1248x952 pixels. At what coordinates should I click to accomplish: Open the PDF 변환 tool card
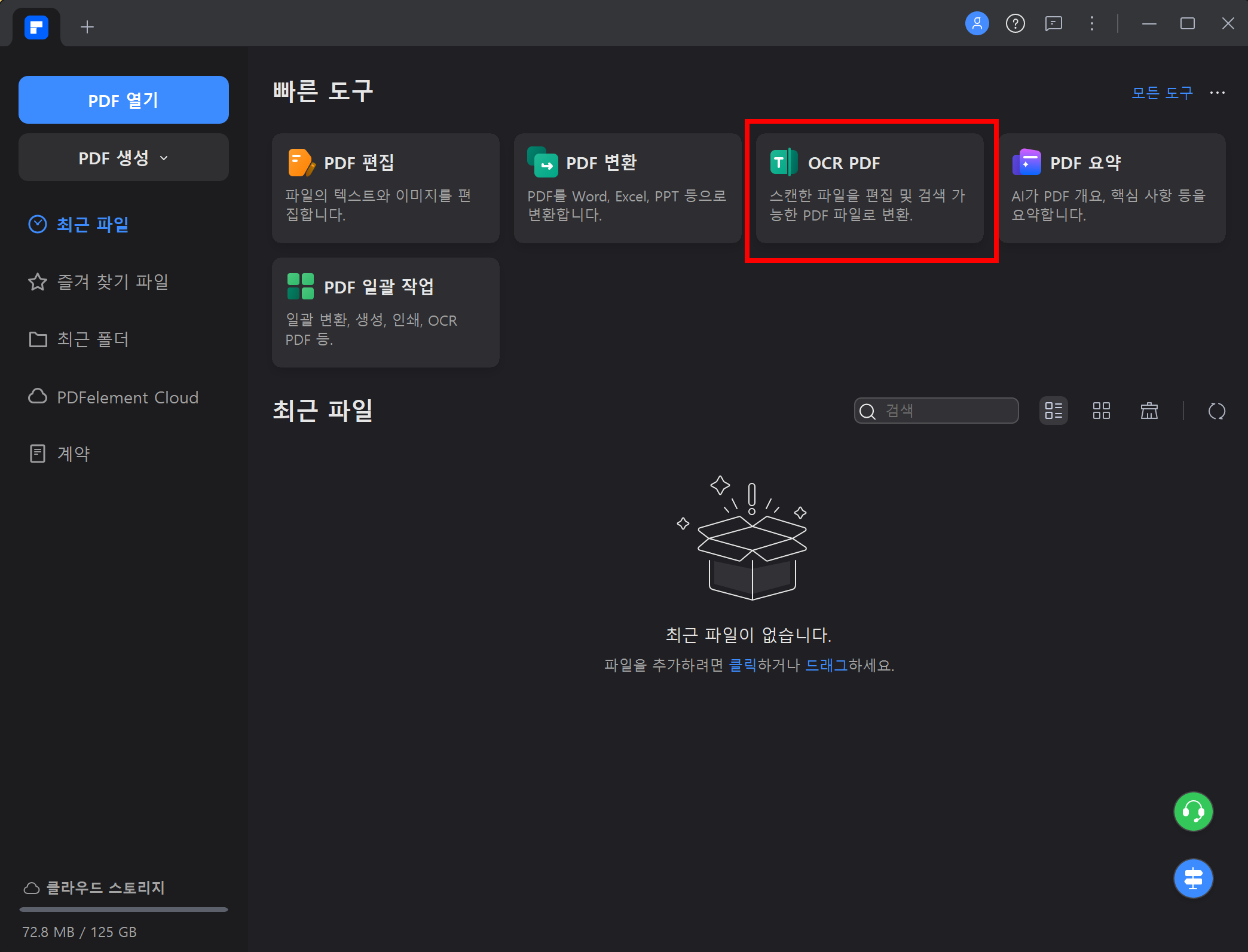(628, 188)
